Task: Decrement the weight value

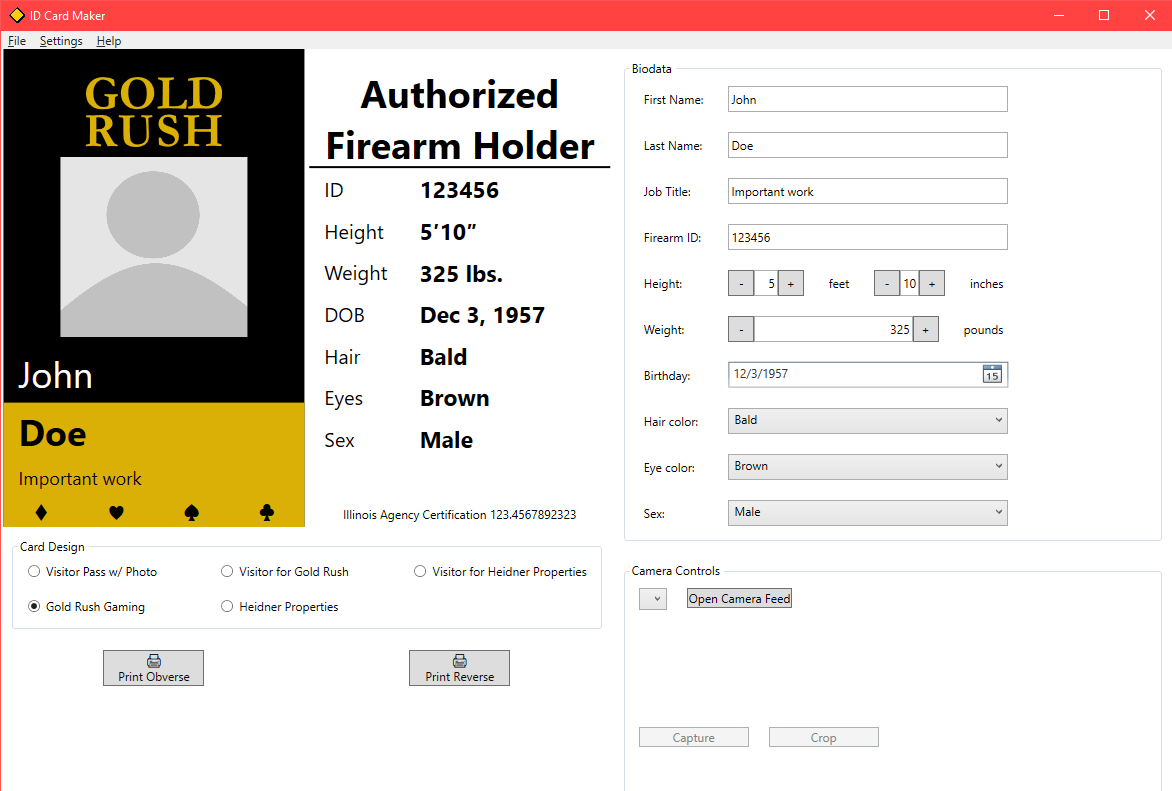Action: [741, 329]
